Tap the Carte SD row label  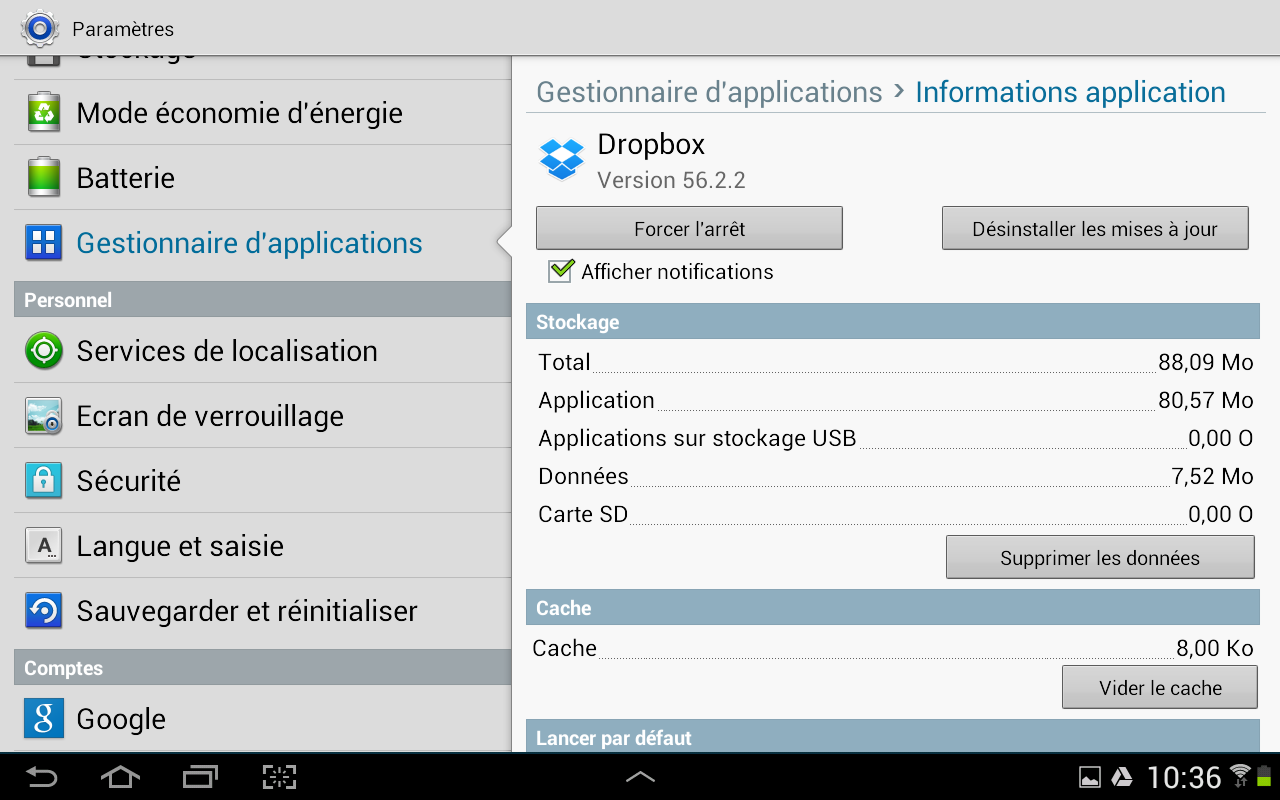pyautogui.click(x=583, y=514)
